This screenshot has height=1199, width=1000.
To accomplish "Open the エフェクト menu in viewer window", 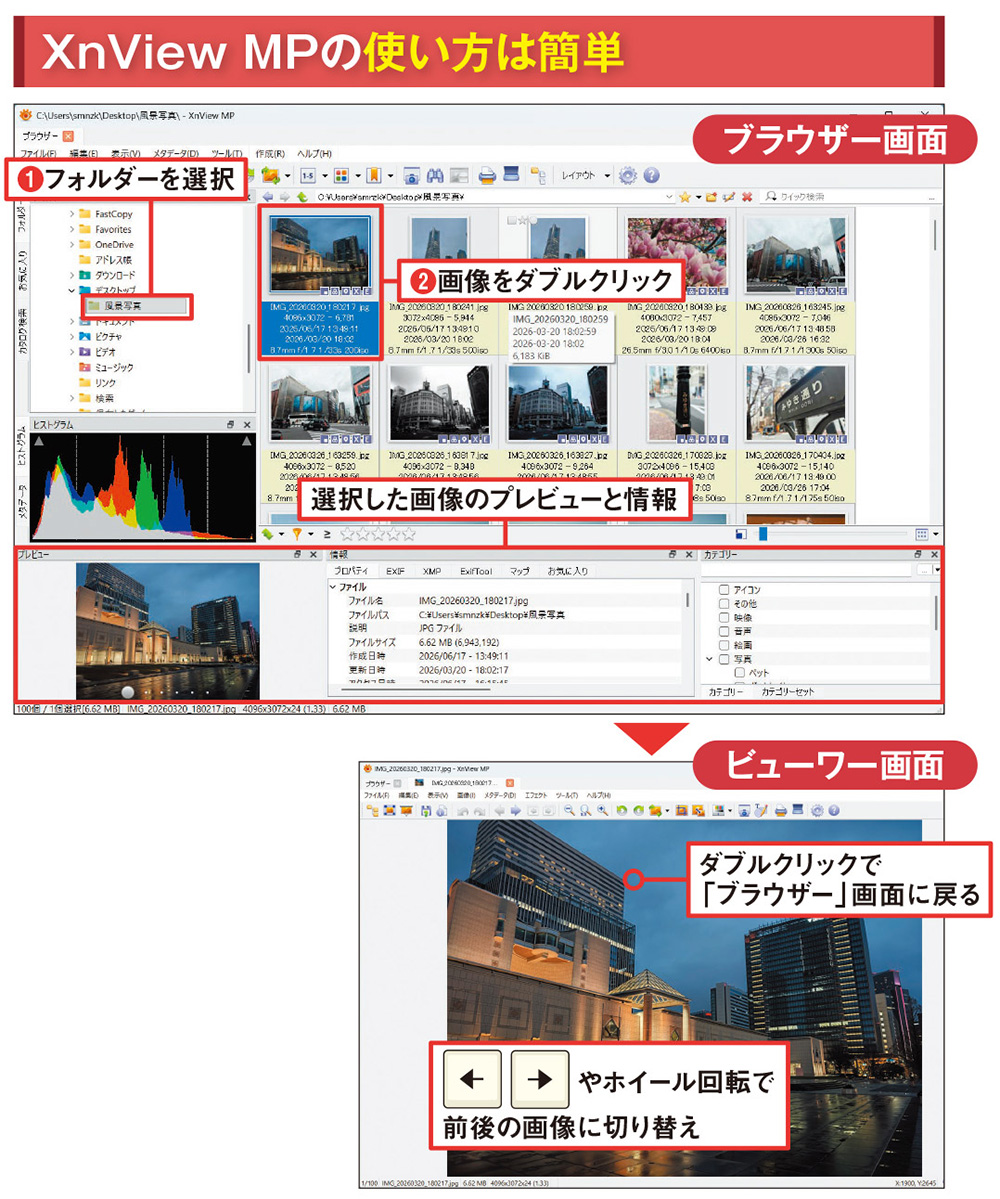I will (x=536, y=795).
